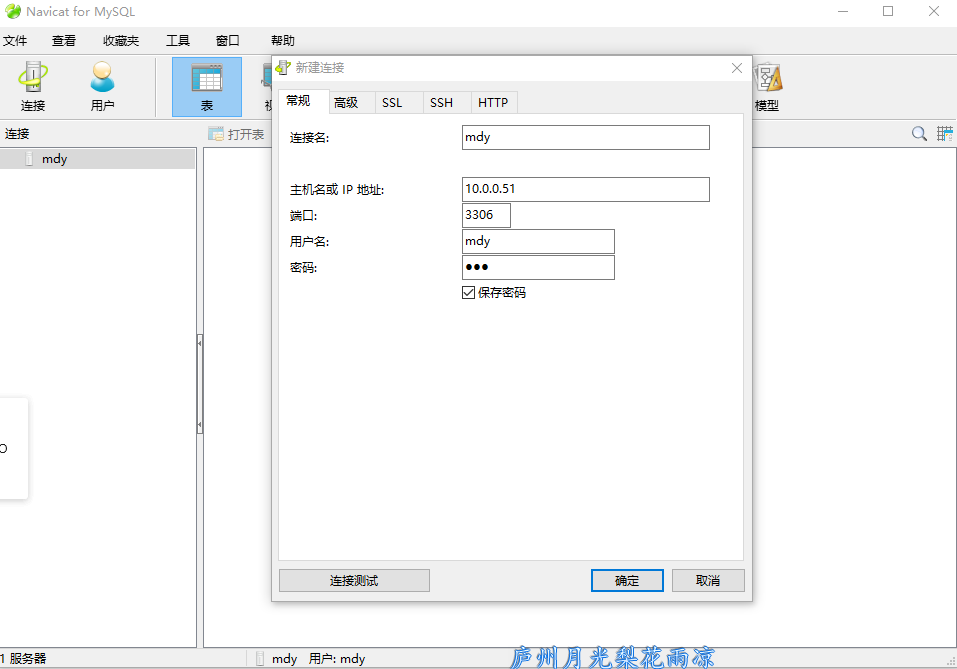Switch to the HTTP tab
957x669 pixels.
point(493,103)
